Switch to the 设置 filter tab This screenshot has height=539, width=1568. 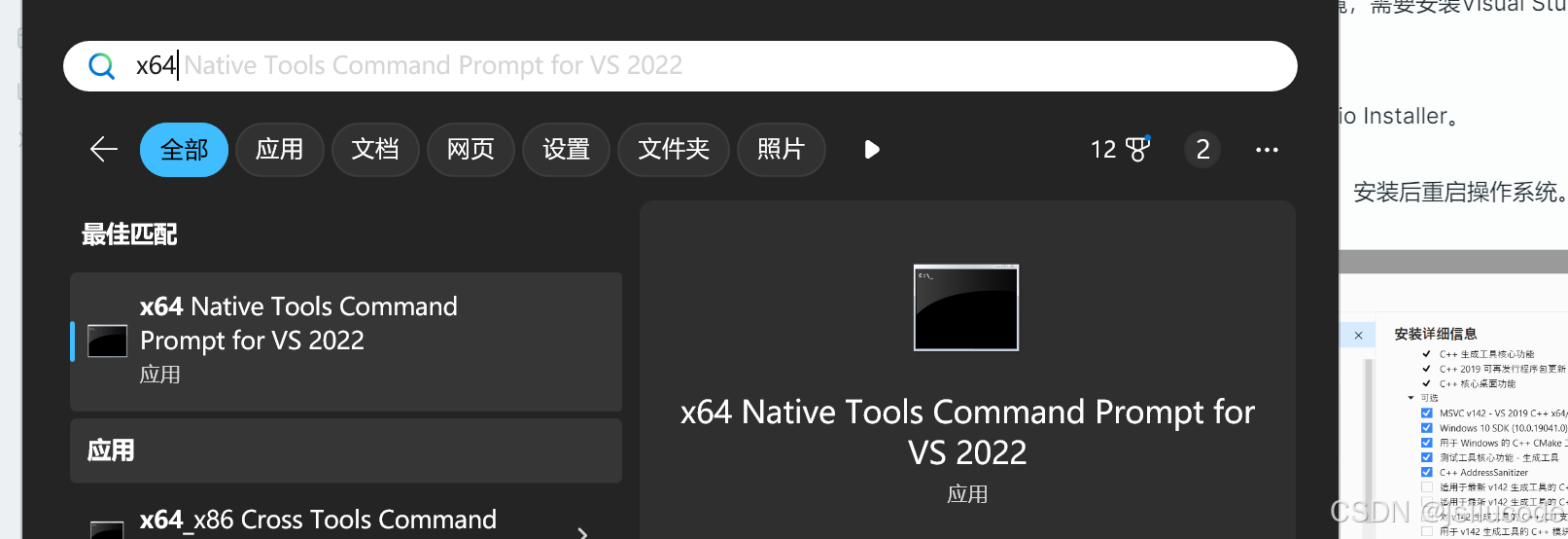[566, 150]
